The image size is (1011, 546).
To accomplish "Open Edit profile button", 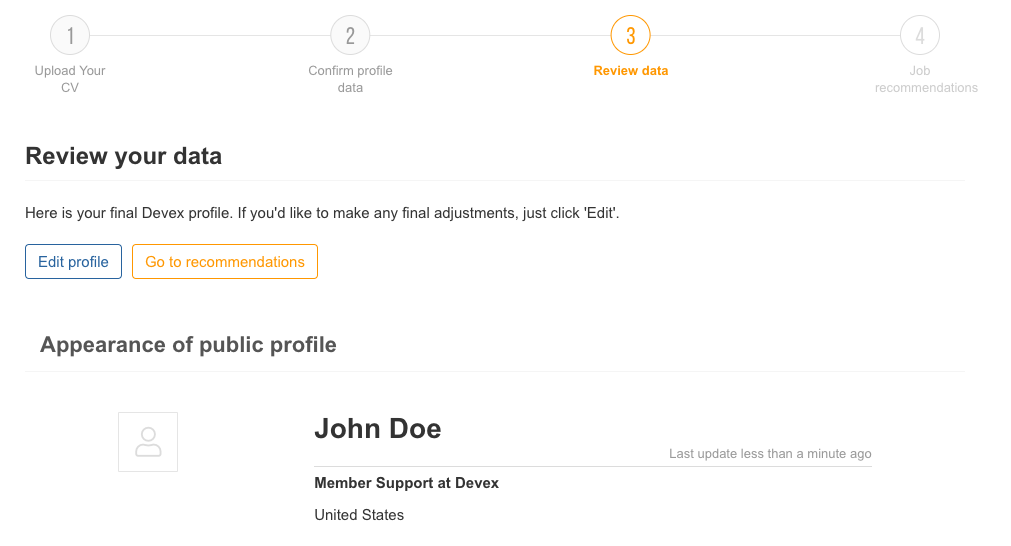I will click(74, 262).
